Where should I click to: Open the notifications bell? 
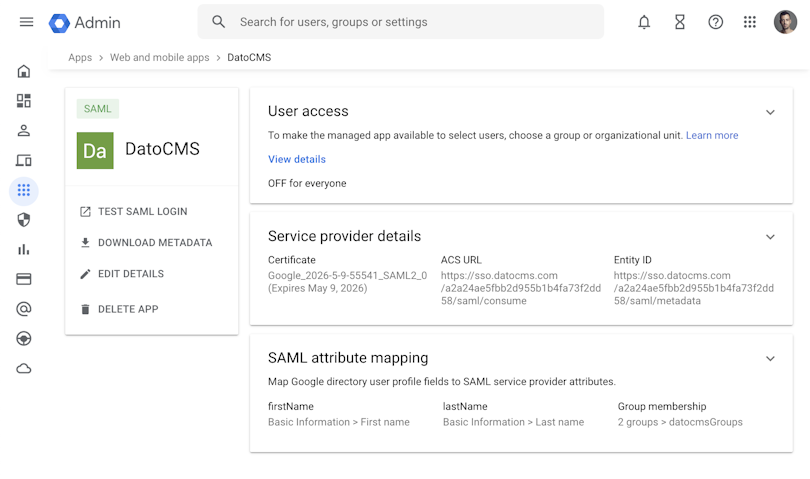coord(644,22)
